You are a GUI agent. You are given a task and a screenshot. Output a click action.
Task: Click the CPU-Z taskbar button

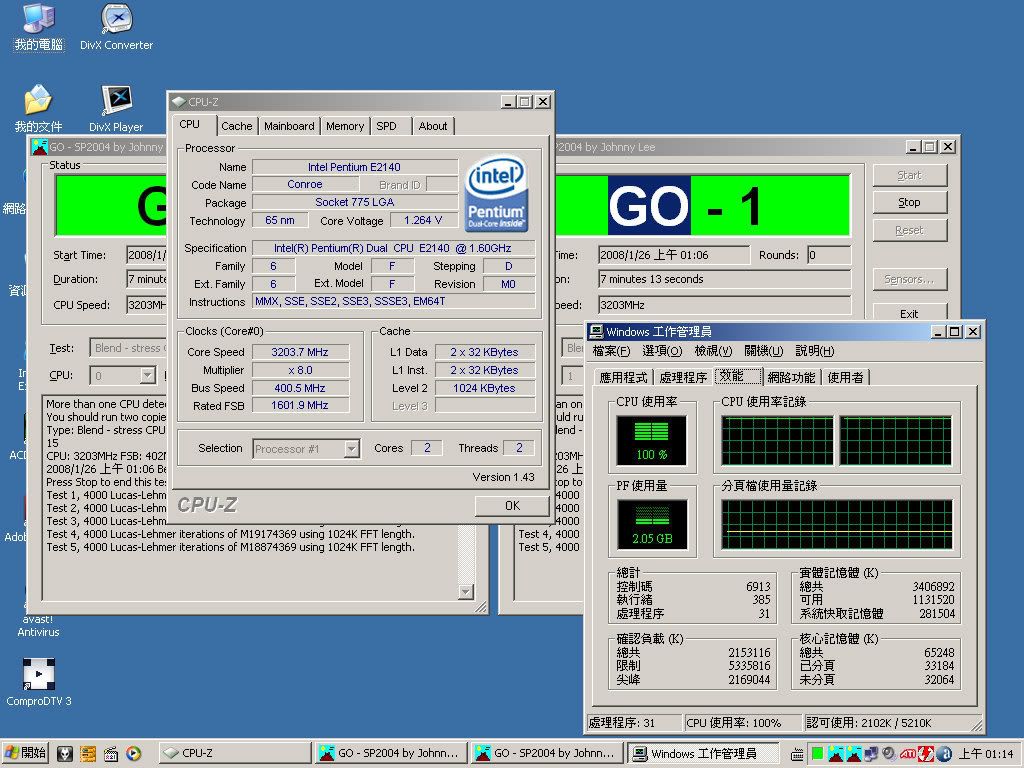[x=233, y=753]
